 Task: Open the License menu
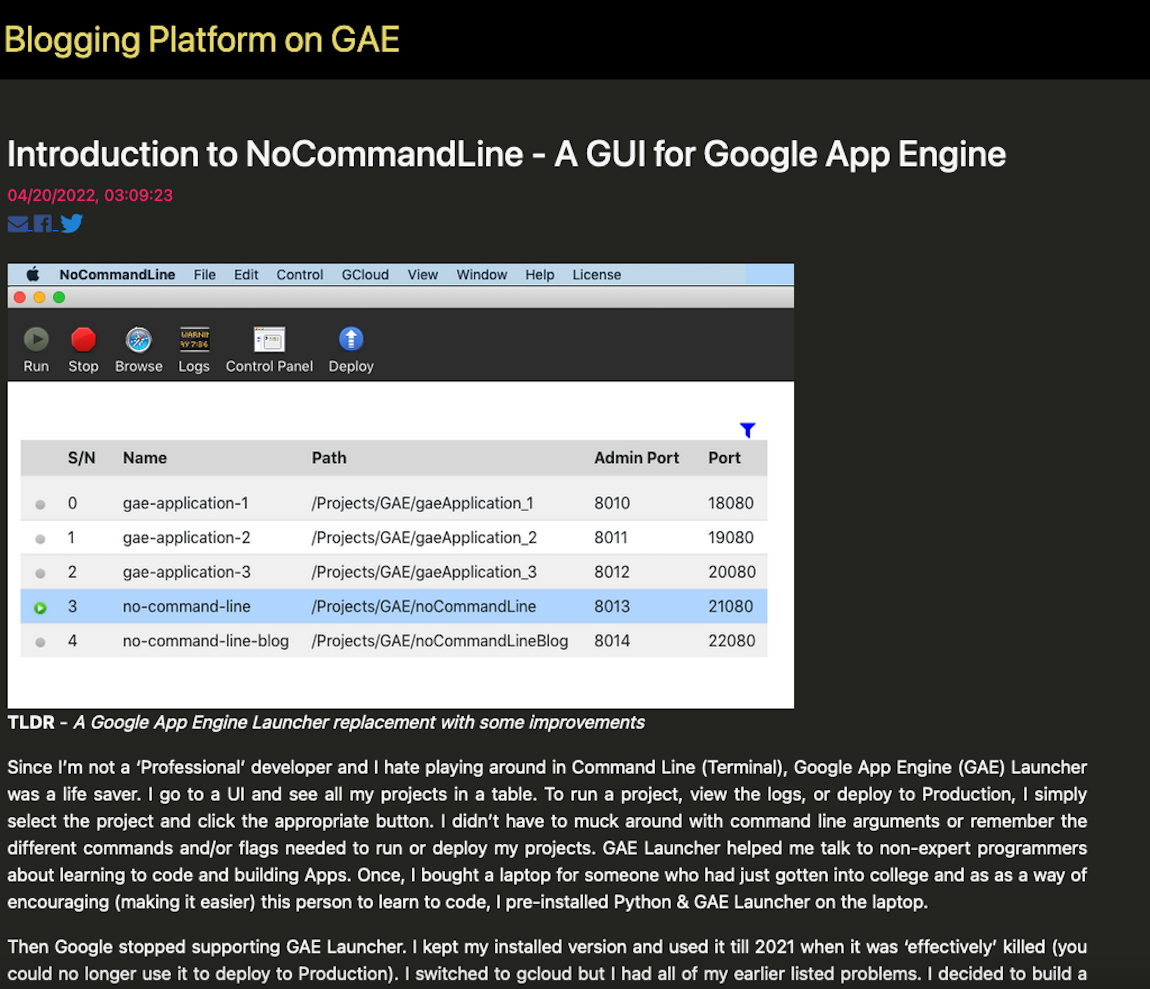point(596,274)
